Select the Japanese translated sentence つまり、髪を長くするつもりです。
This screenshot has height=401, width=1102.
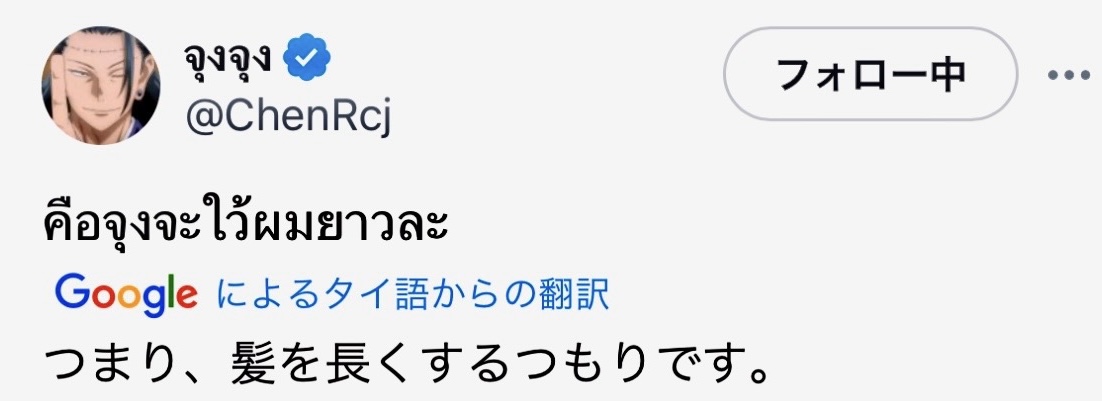pos(406,364)
